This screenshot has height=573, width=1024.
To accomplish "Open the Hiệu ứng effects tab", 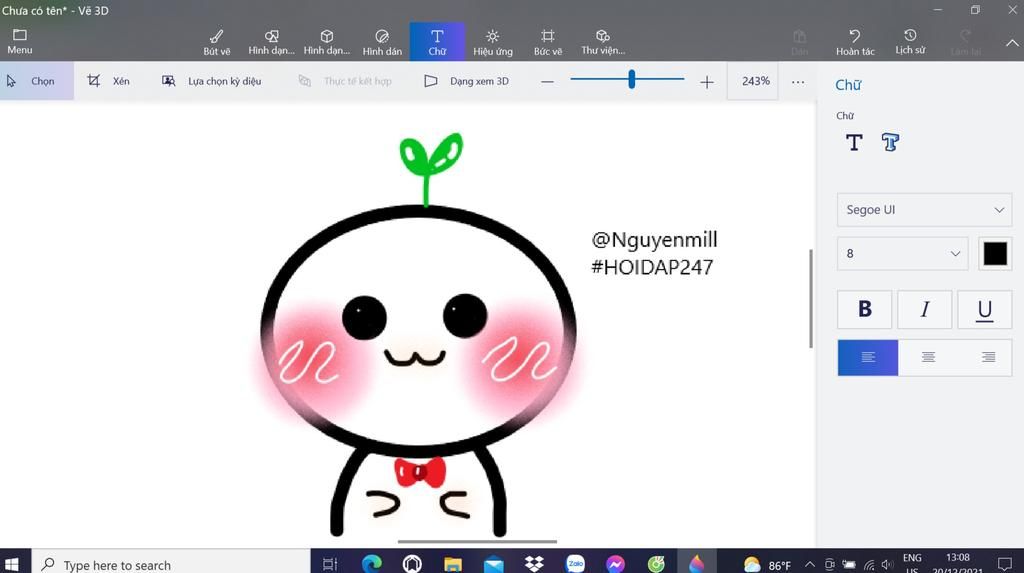I will tap(492, 42).
